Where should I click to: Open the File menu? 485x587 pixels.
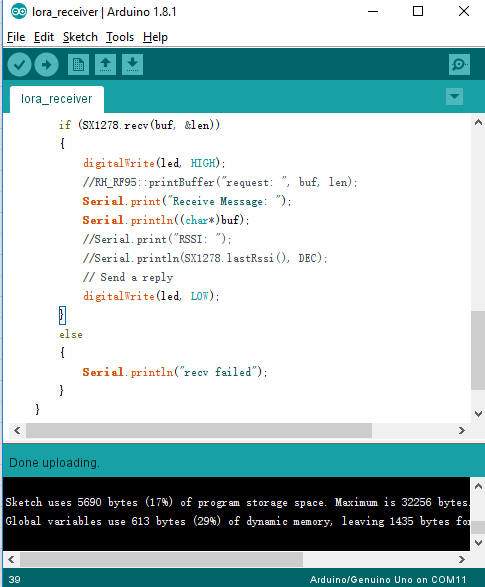tap(16, 37)
